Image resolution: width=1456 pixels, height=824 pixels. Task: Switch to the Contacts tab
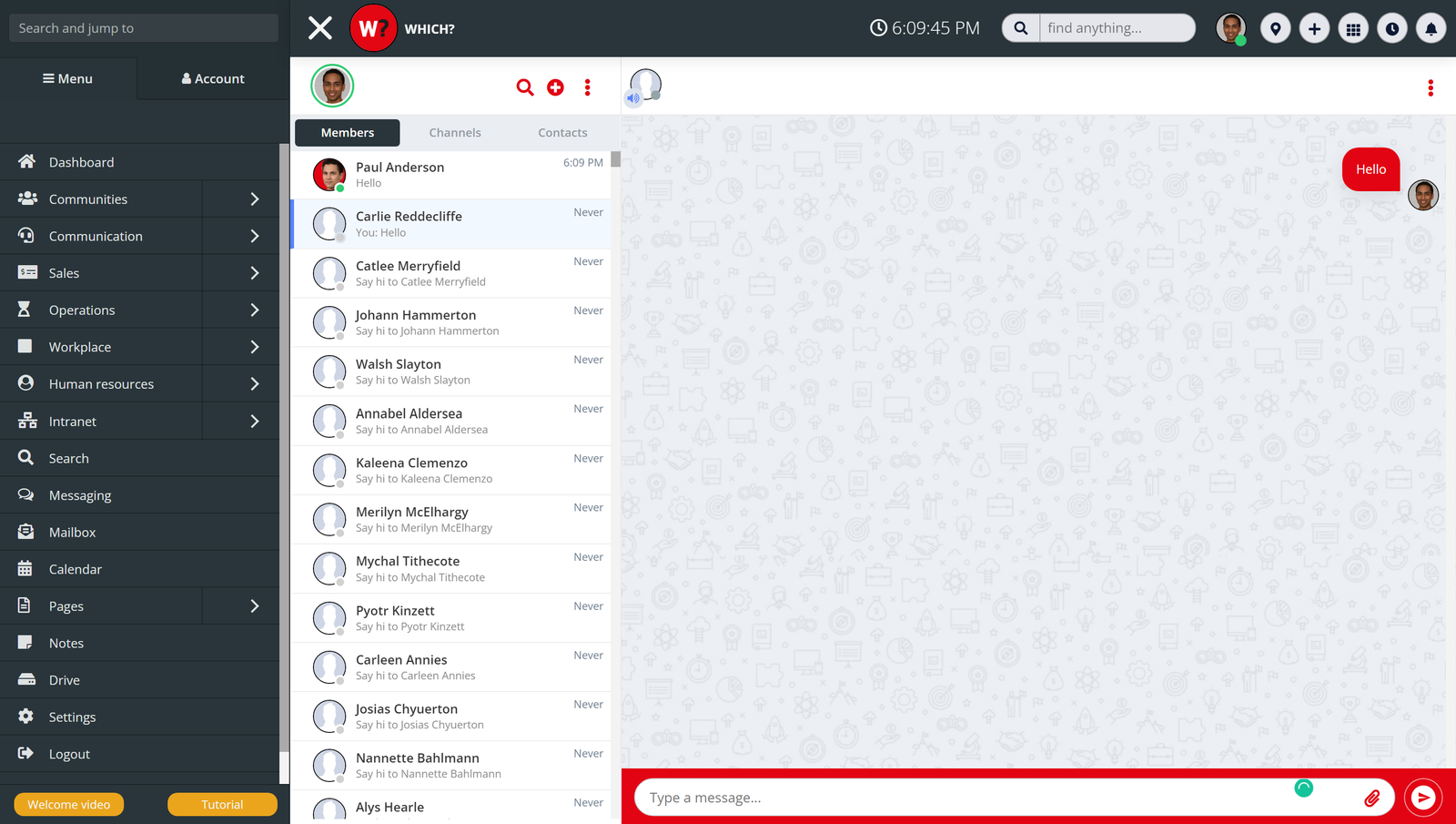(x=562, y=133)
